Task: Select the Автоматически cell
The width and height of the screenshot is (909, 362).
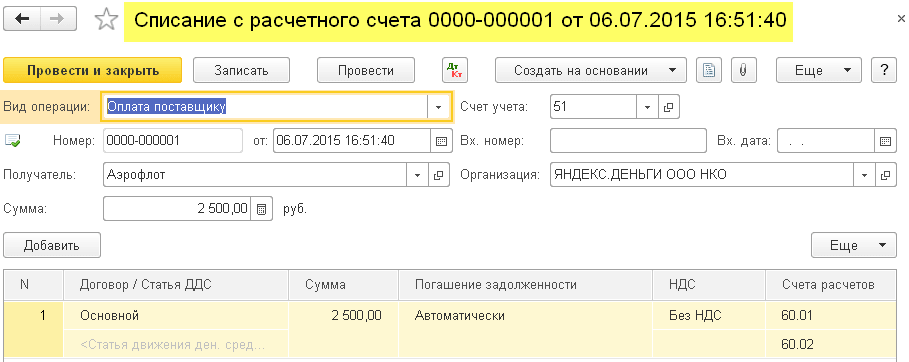Action: pyautogui.click(x=525, y=316)
